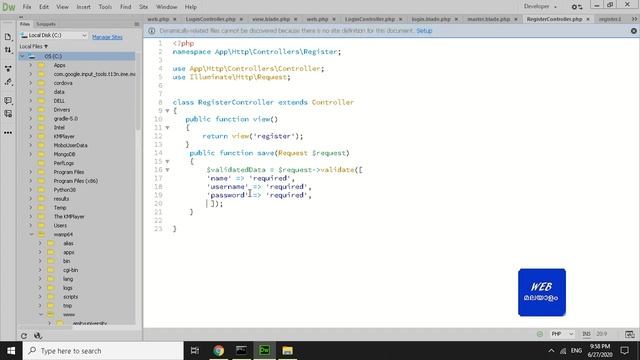
Task: Switch to view.blade.php tab
Action: [271, 19]
